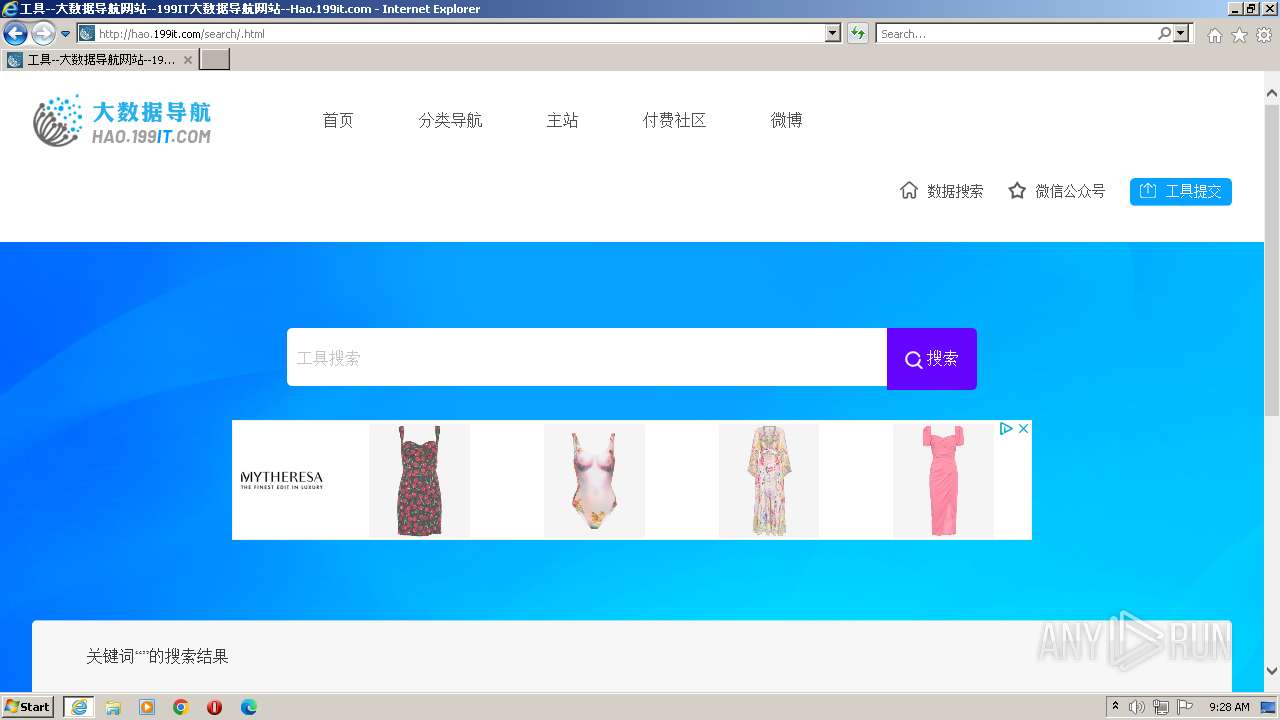1280x720 pixels.
Task: Click the MYTHERESA ad logo
Action: [x=282, y=480]
